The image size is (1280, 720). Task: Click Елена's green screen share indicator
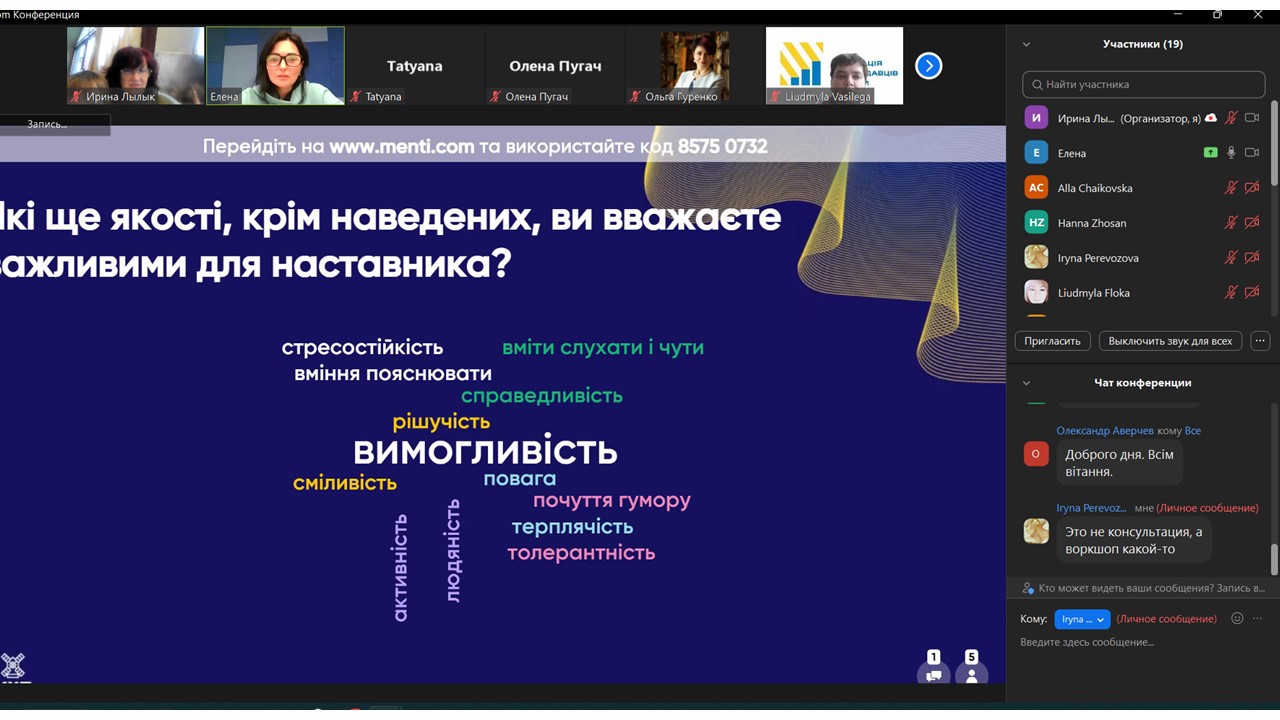(x=1211, y=153)
